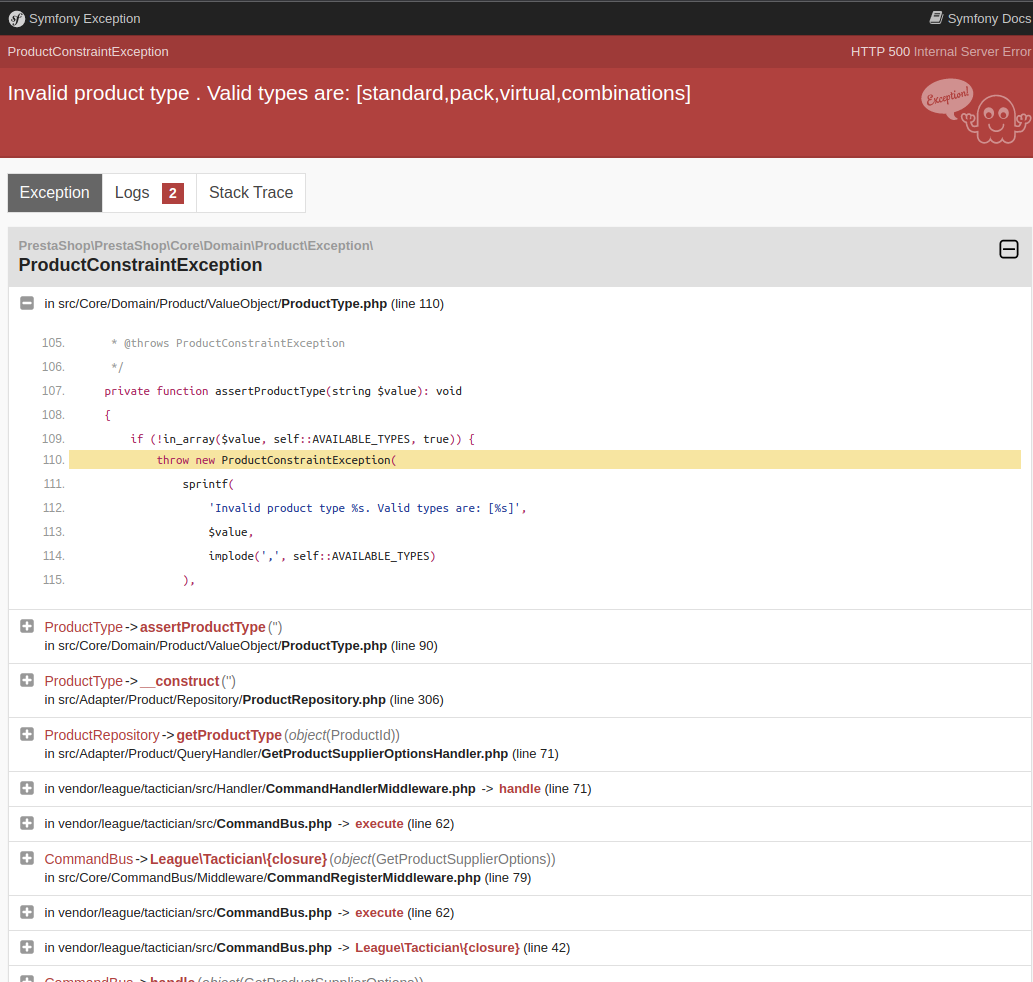Open the Stack Trace tab
Screen dimensions: 1033x982
(250, 192)
